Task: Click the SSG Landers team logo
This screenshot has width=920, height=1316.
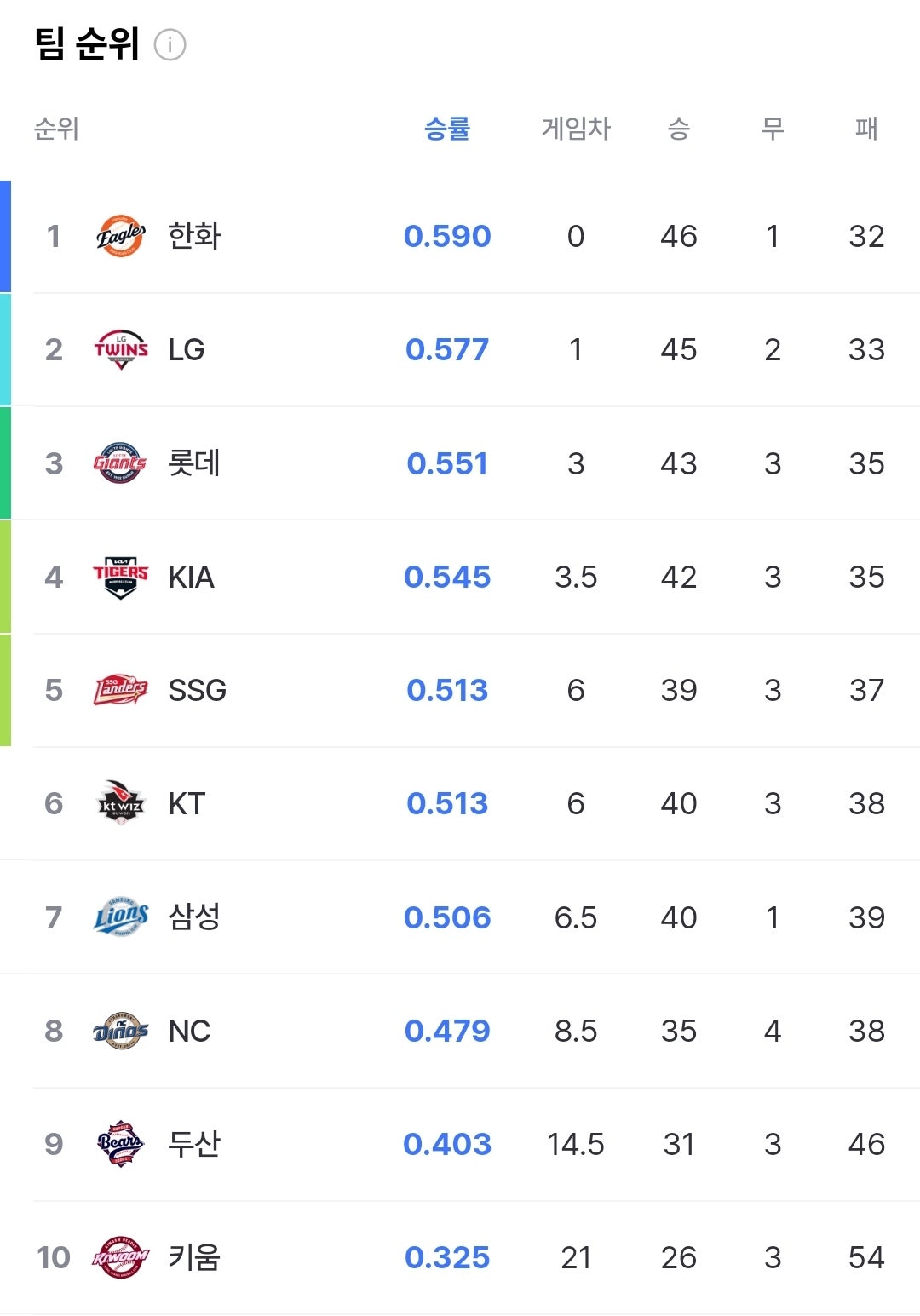Action: click(120, 690)
